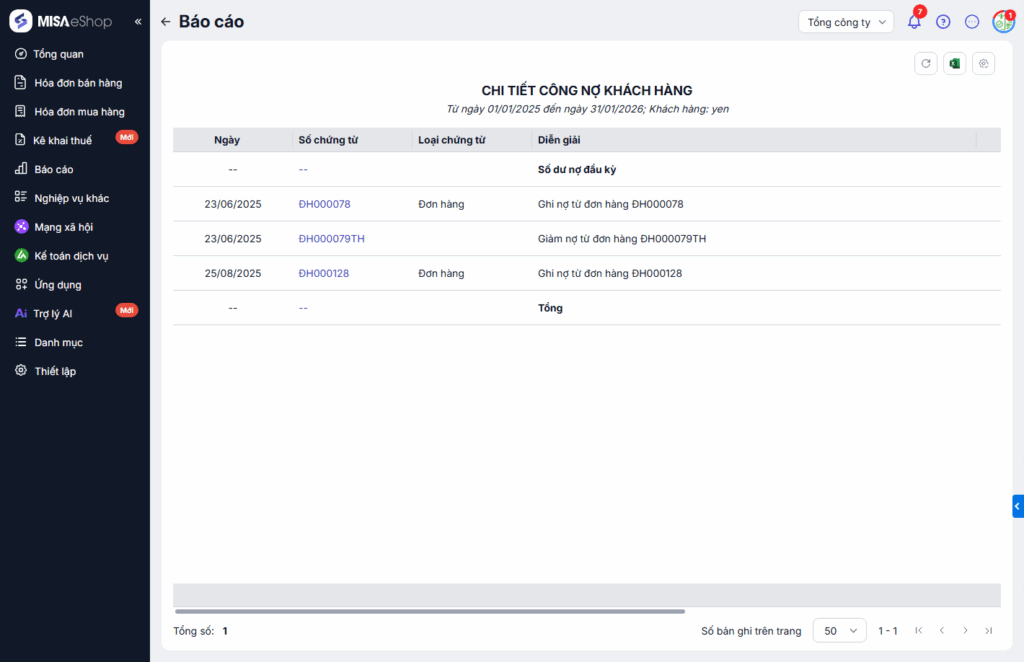1024x662 pixels.
Task: Click the horizontal table scrollbar
Action: coord(430,611)
